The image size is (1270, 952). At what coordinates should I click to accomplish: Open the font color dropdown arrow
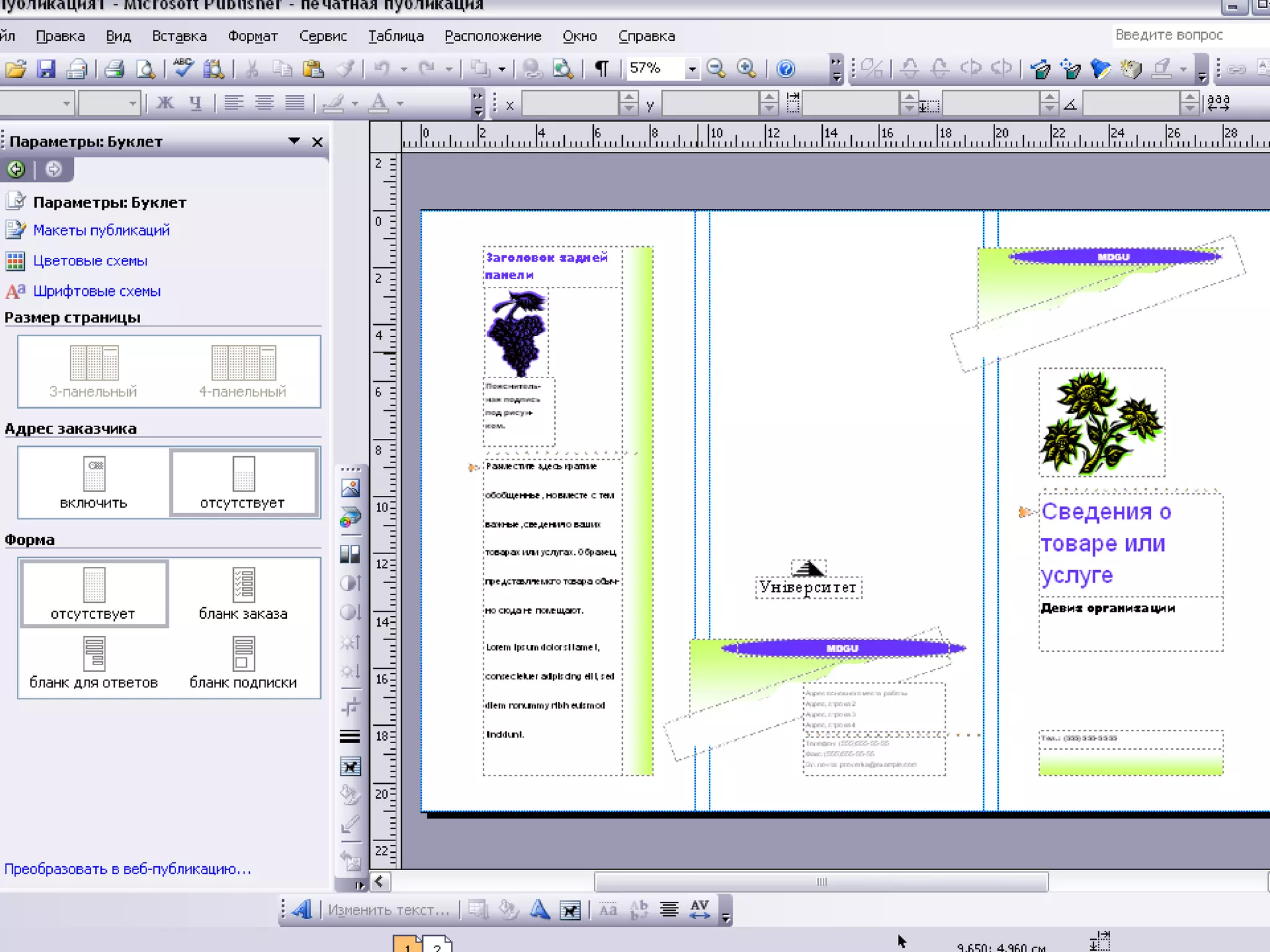click(401, 104)
